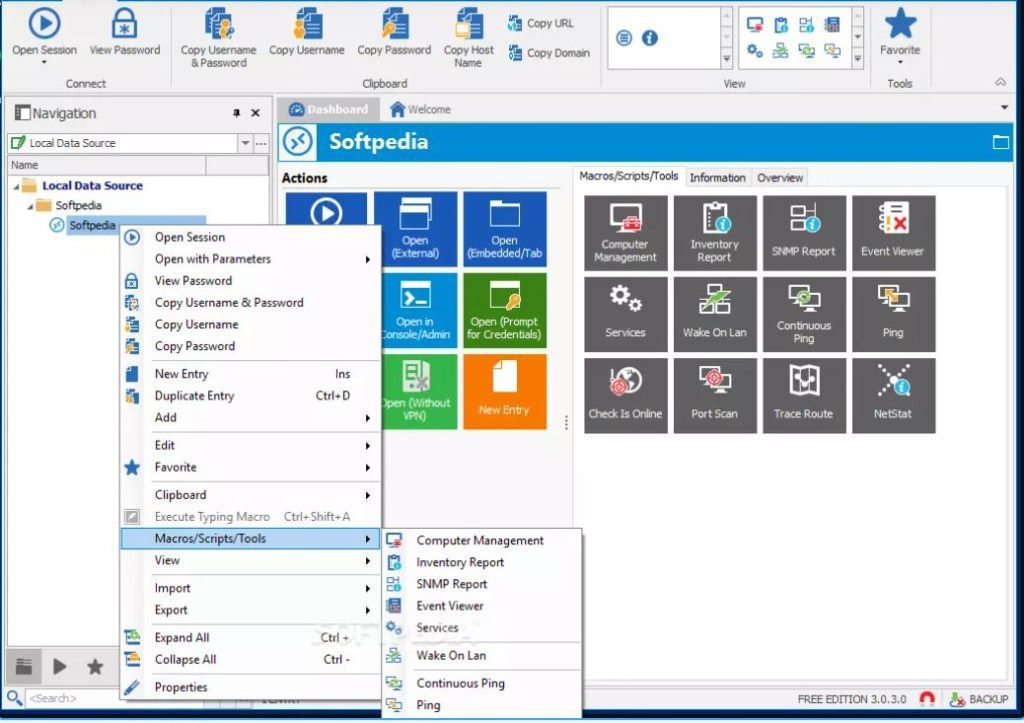
Task: Click the Favorite star in ribbon
Action: [900, 24]
